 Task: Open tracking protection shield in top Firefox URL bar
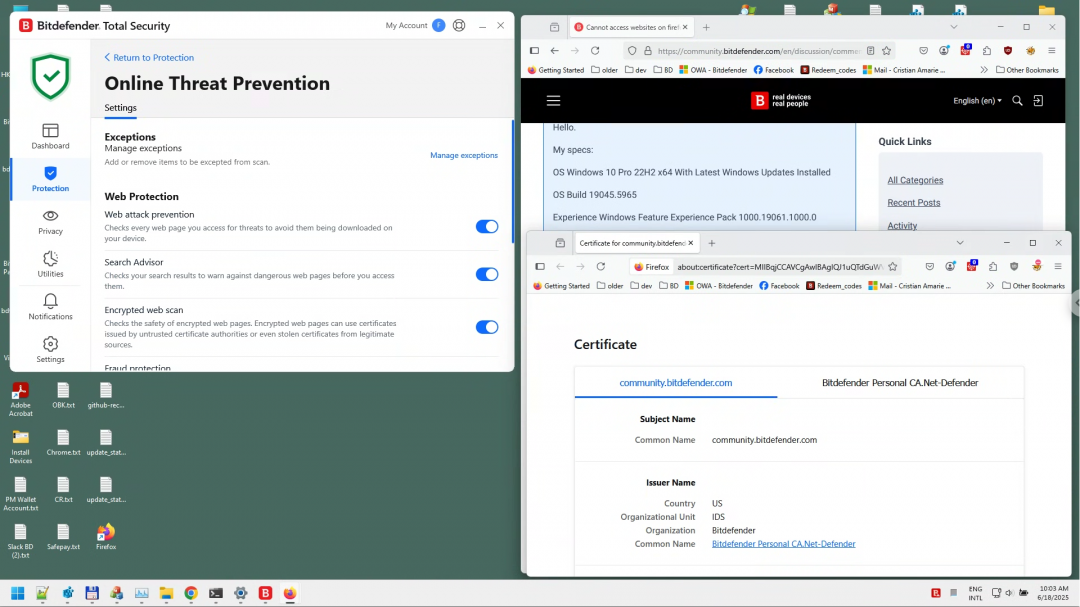[x=632, y=50]
